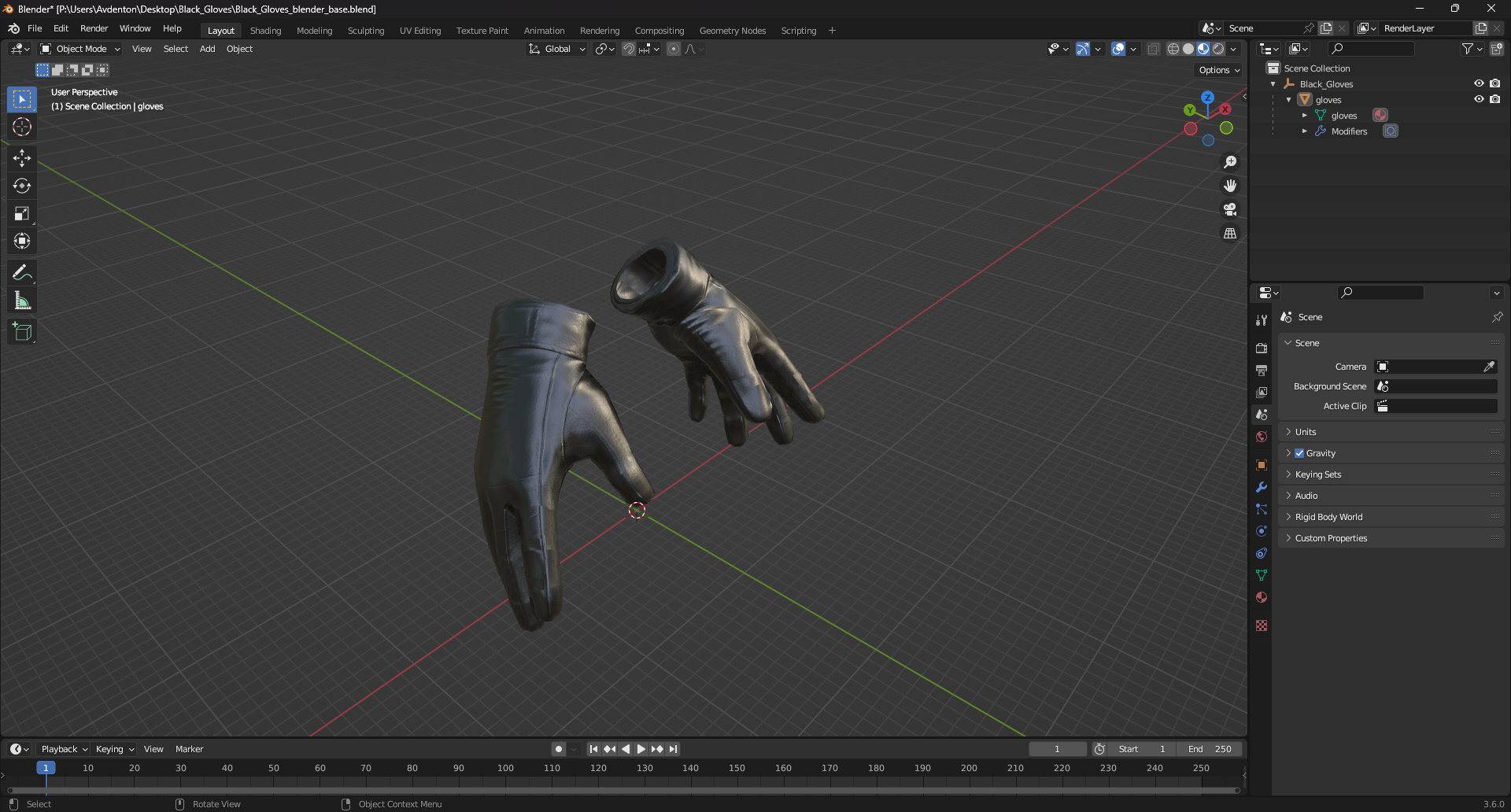Select the Move tool
1511x812 pixels.
tap(22, 158)
